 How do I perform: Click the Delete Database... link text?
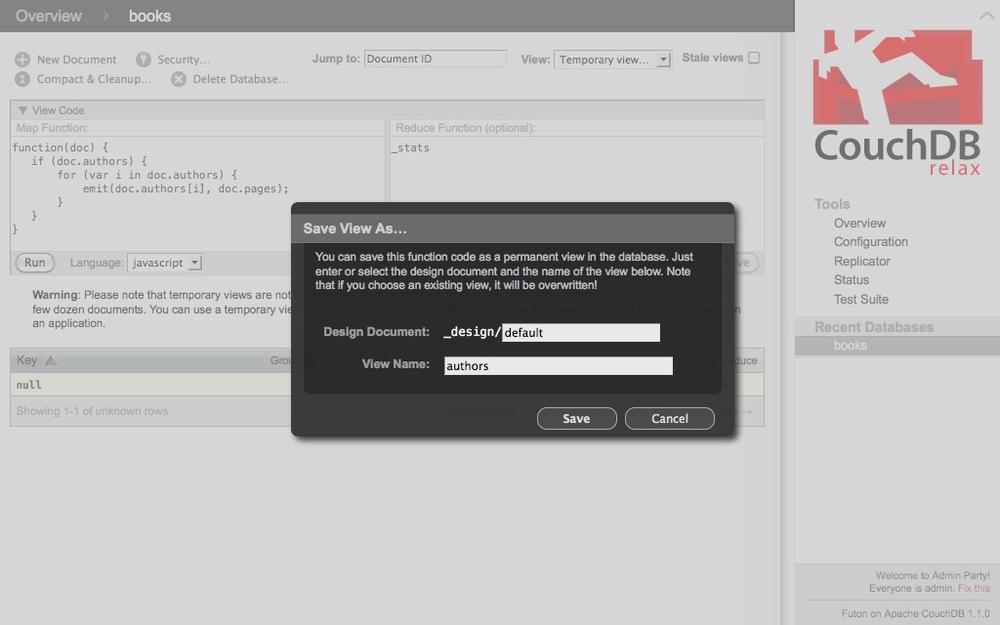pos(240,79)
